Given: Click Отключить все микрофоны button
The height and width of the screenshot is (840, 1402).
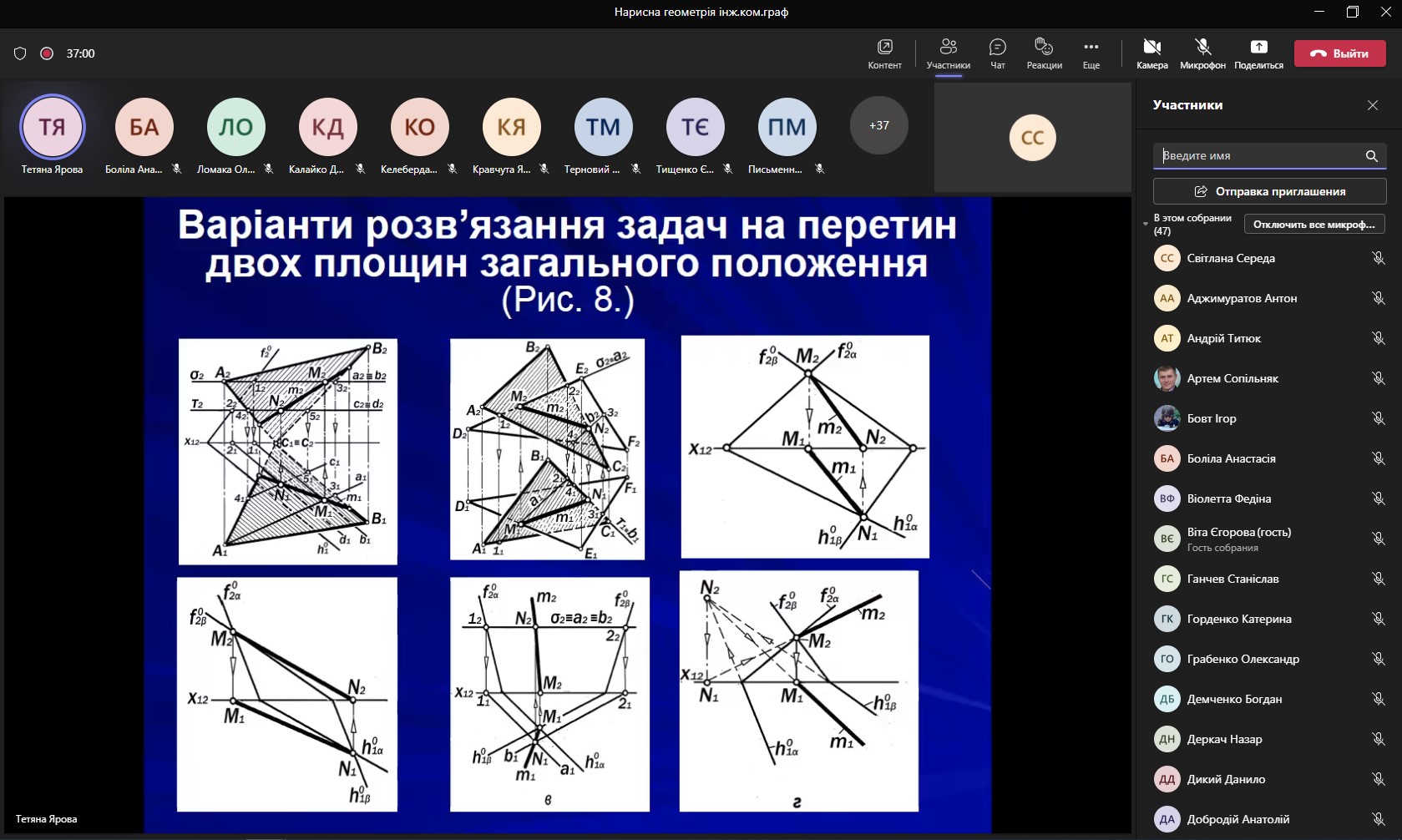Looking at the screenshot, I should tap(1314, 225).
